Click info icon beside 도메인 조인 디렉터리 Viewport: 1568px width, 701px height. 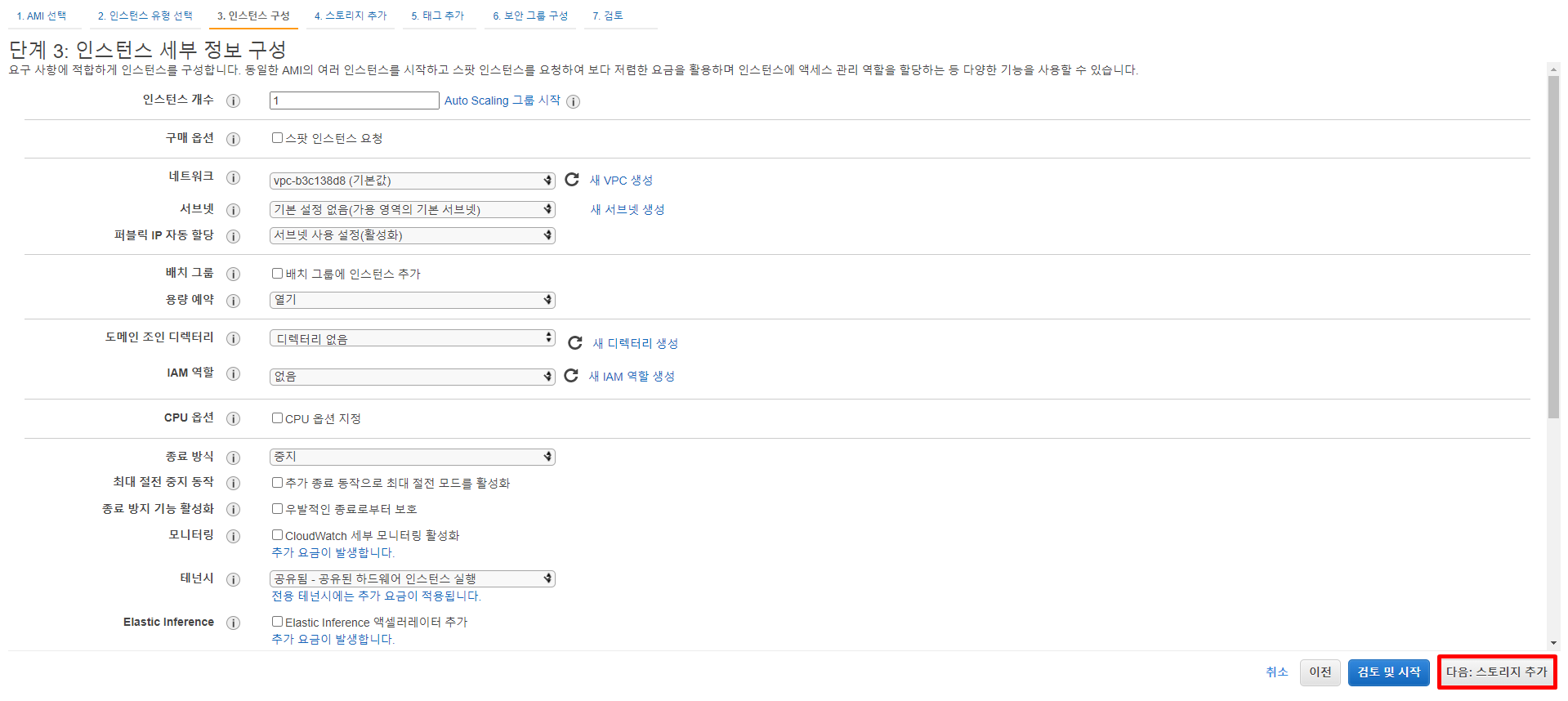click(234, 339)
